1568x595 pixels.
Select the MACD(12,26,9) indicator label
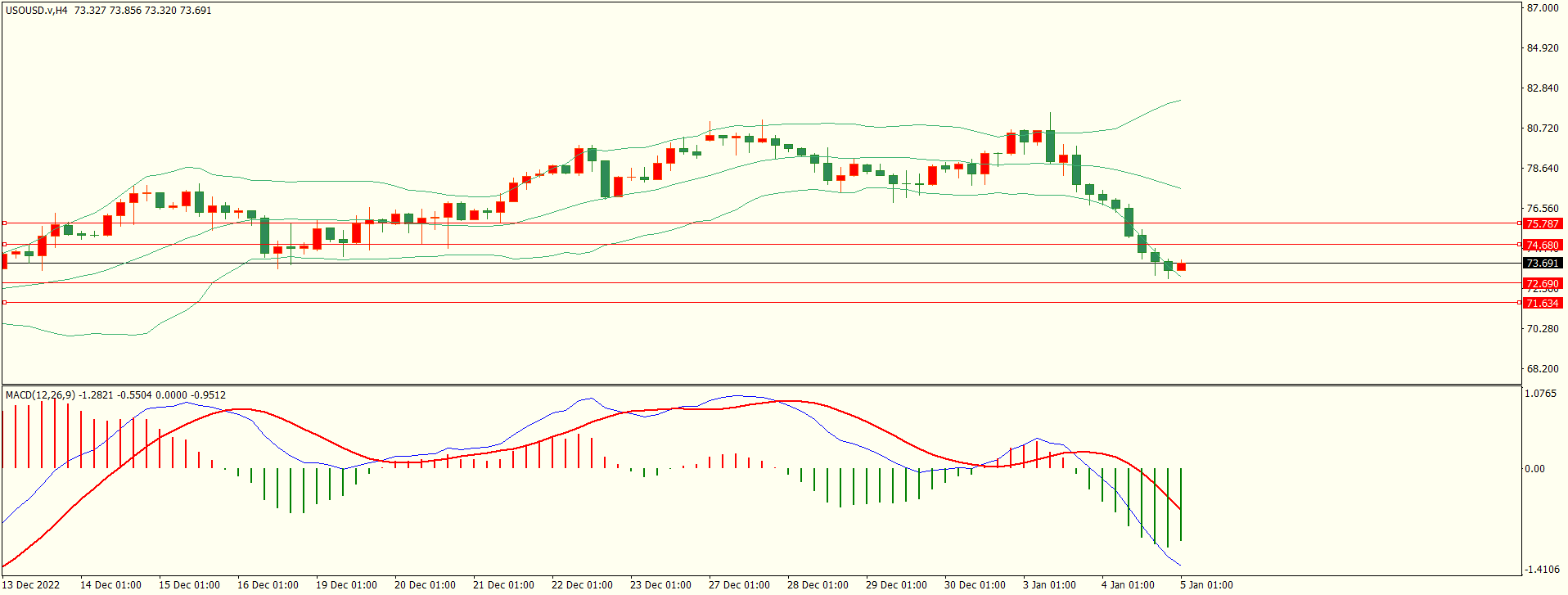tap(40, 395)
